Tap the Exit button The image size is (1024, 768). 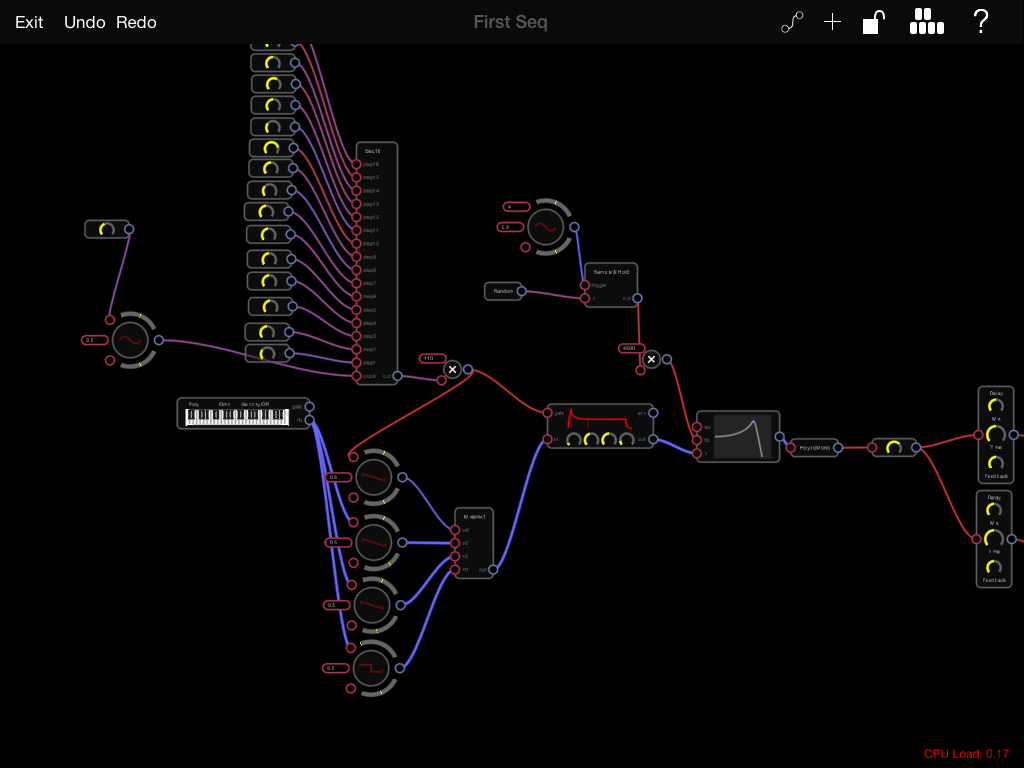pos(29,22)
